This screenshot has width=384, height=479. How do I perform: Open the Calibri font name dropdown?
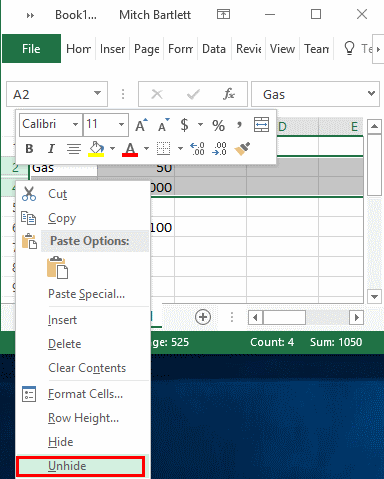click(76, 125)
